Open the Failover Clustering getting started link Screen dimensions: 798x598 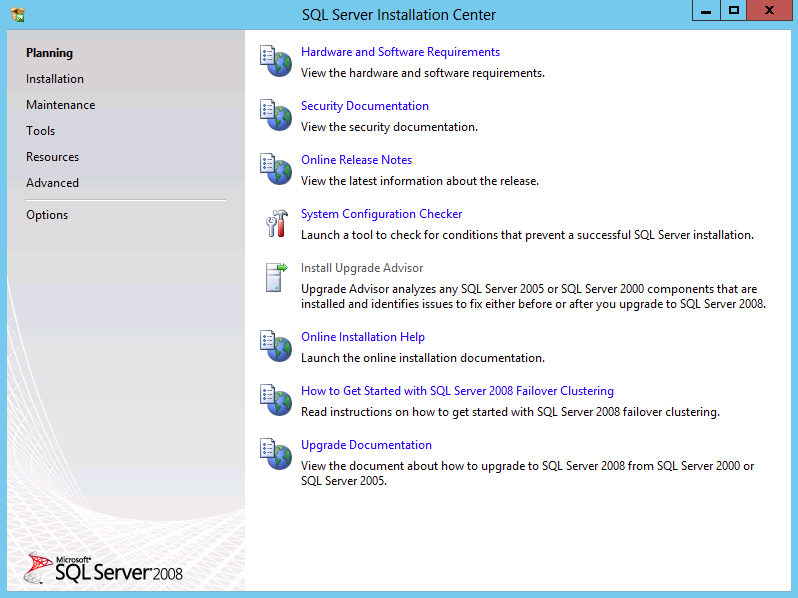coord(458,391)
